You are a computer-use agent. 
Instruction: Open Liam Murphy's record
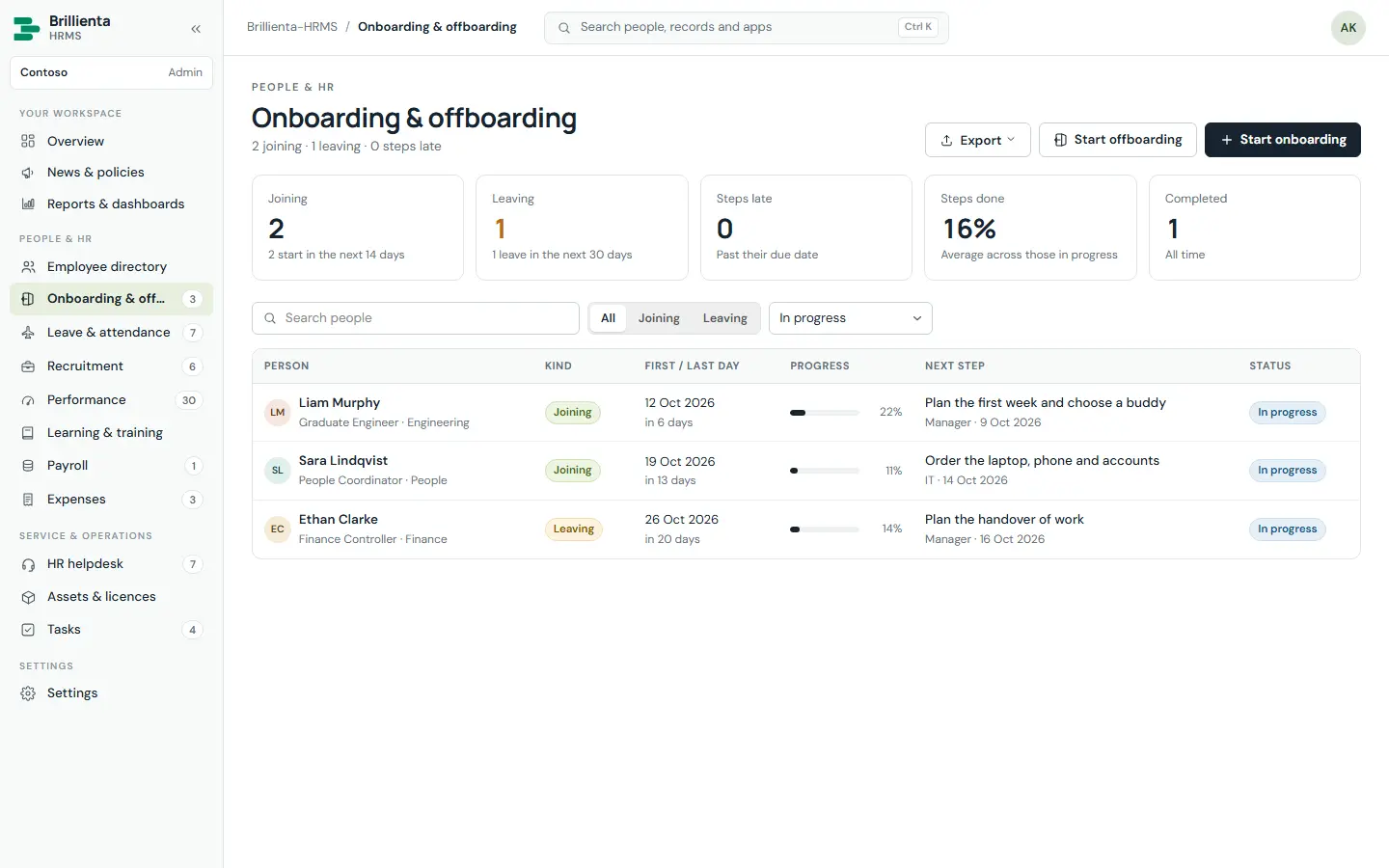[805, 413]
